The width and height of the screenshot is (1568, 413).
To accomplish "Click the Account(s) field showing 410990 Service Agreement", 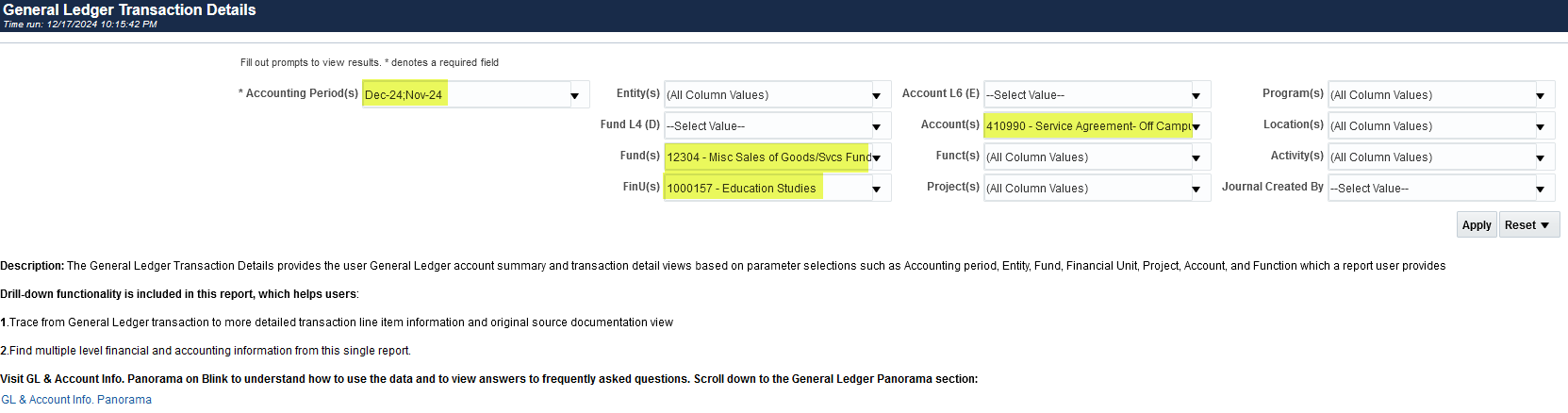I will click(1086, 126).
